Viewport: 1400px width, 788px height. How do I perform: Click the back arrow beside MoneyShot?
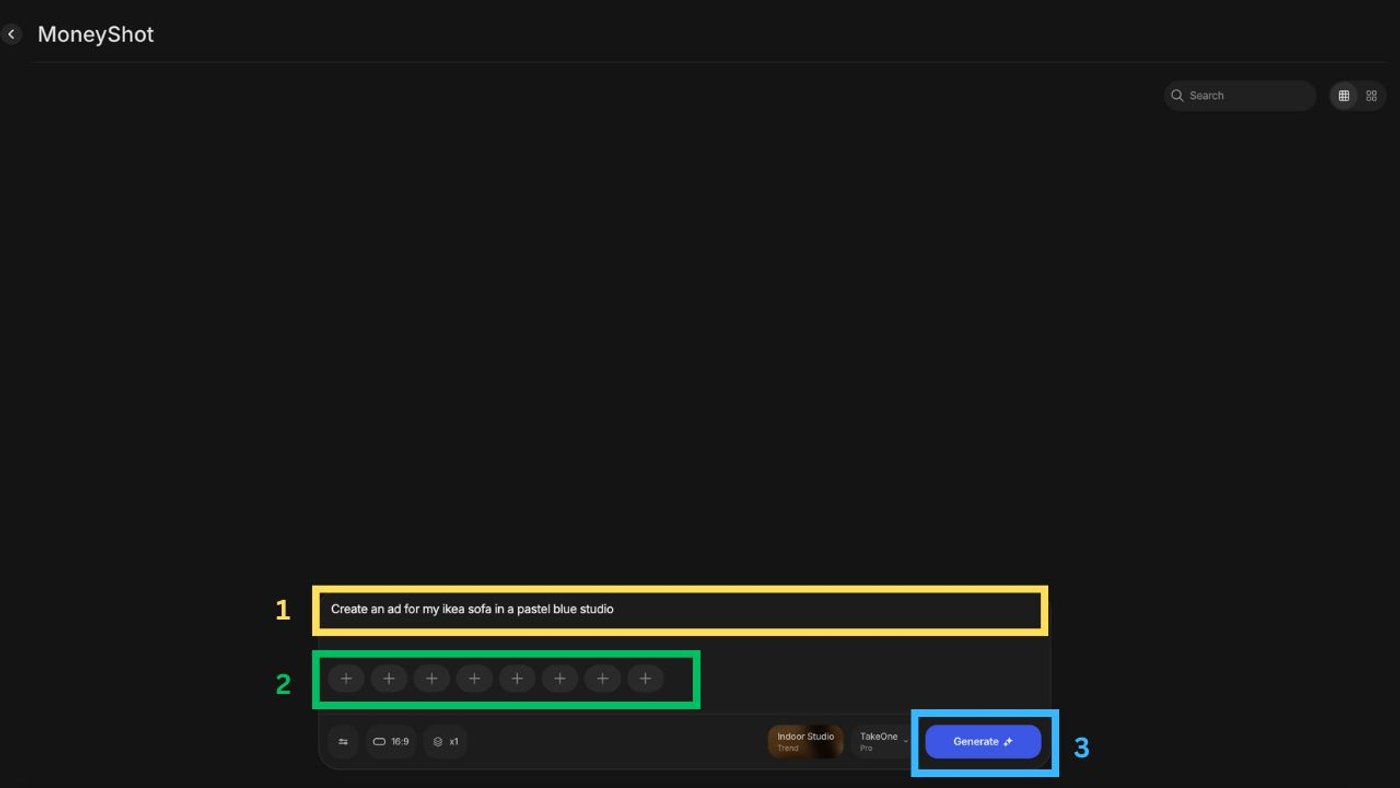(11, 34)
